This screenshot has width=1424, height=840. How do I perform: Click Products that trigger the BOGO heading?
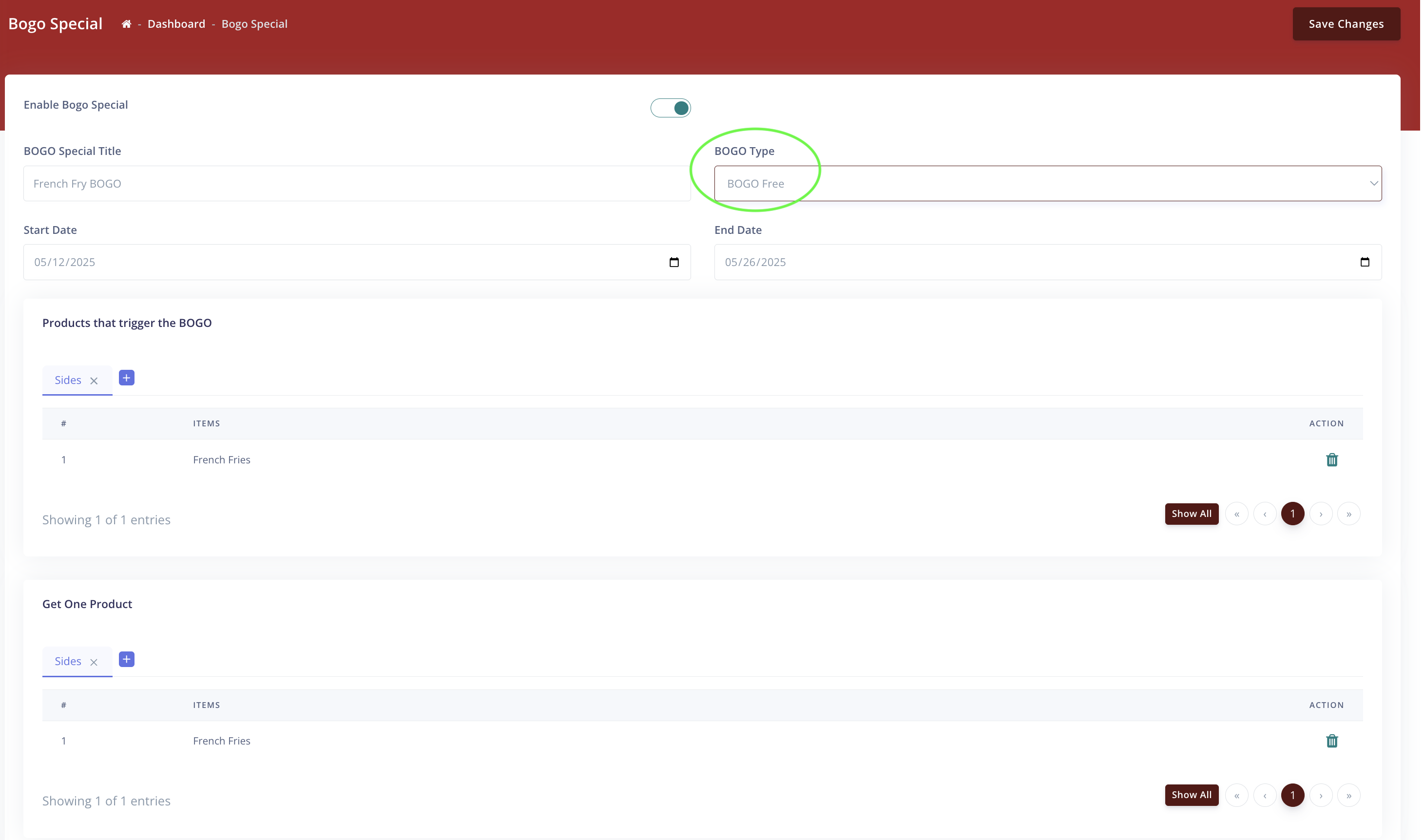pyautogui.click(x=127, y=323)
